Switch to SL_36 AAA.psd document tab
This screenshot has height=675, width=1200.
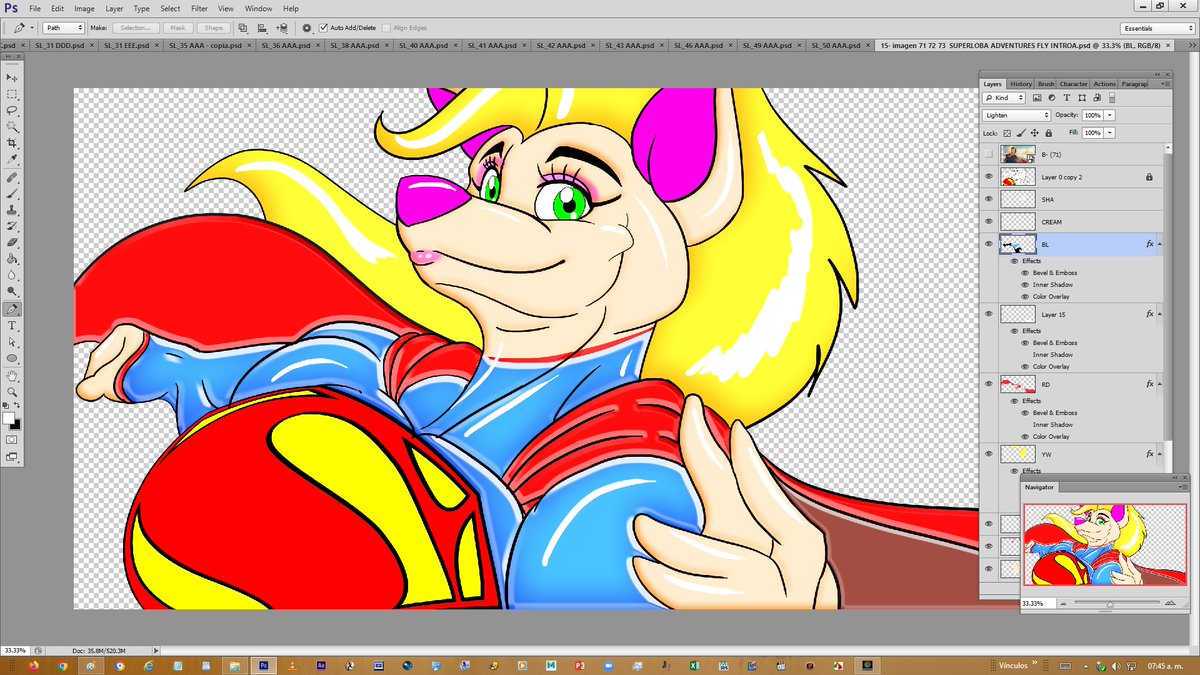click(289, 45)
